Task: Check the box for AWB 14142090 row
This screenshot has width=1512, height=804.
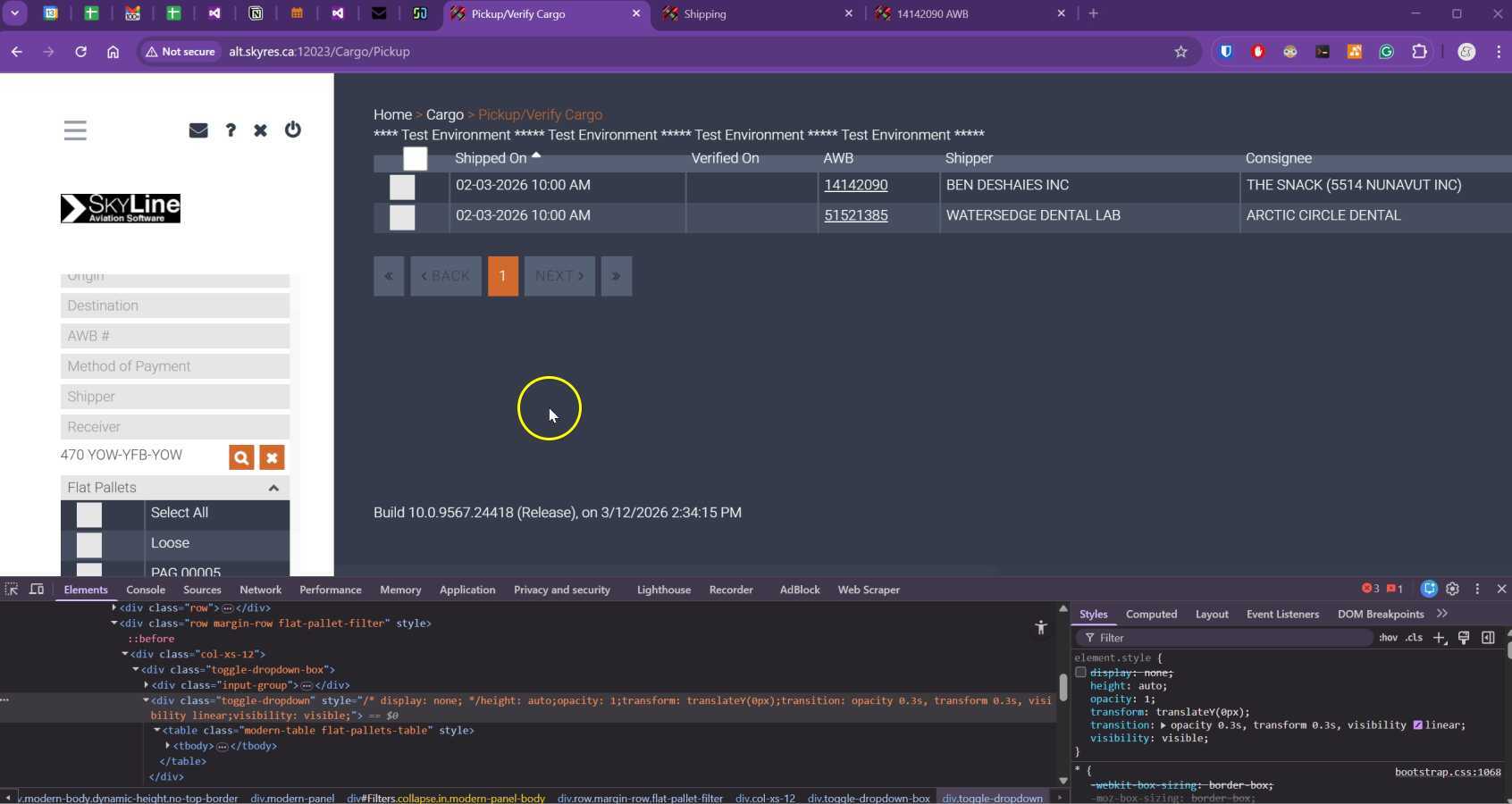Action: pos(402,187)
